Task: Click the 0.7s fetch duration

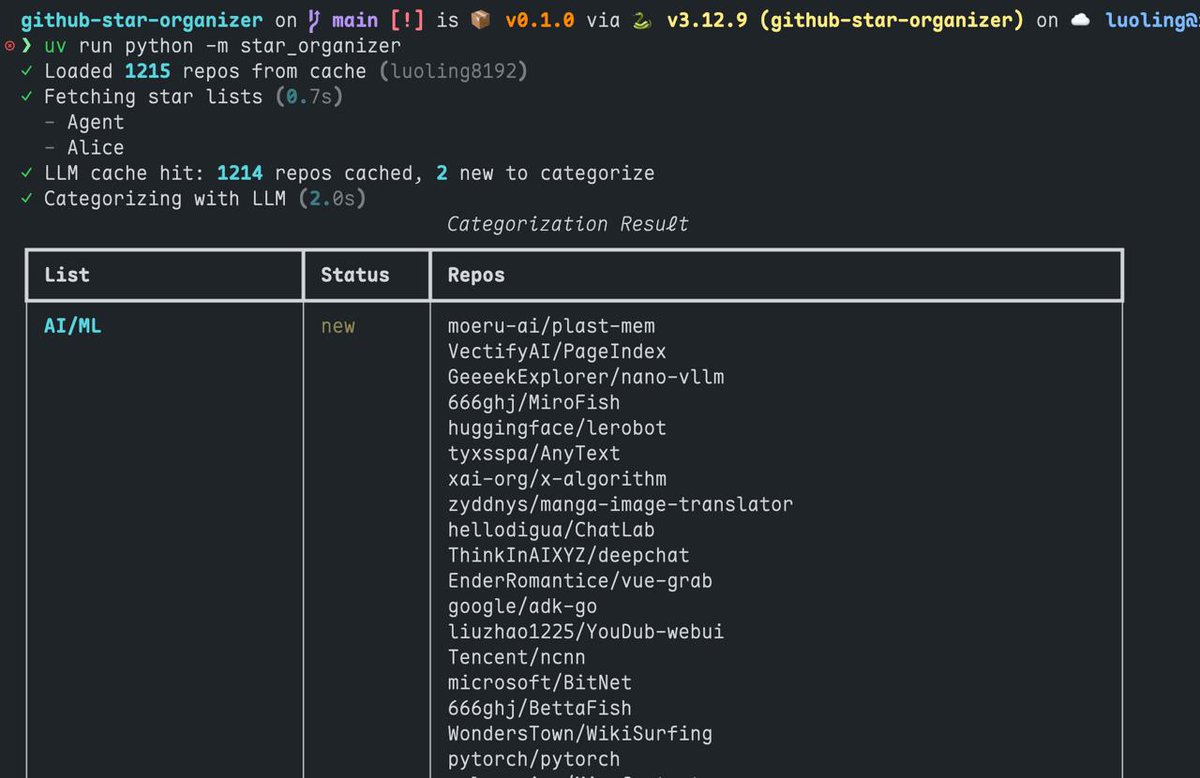Action: pos(308,97)
